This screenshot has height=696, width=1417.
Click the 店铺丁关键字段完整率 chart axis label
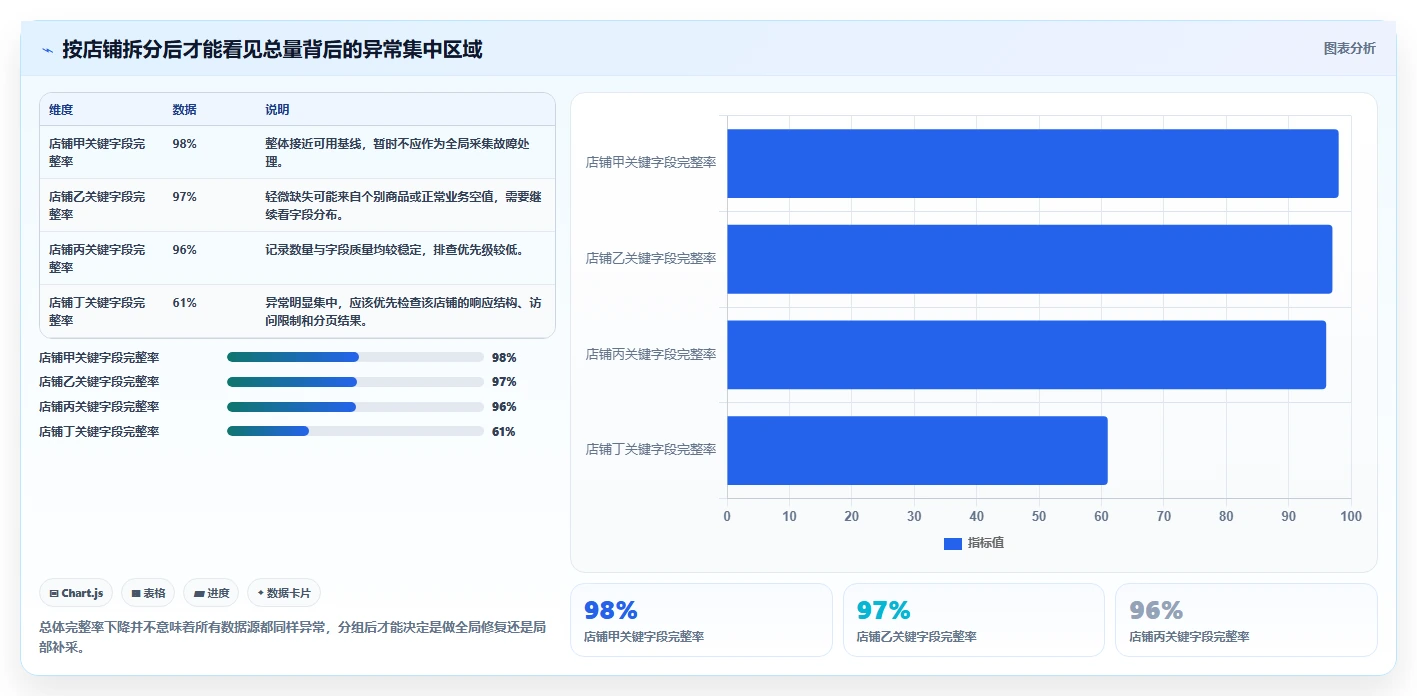pyautogui.click(x=651, y=450)
